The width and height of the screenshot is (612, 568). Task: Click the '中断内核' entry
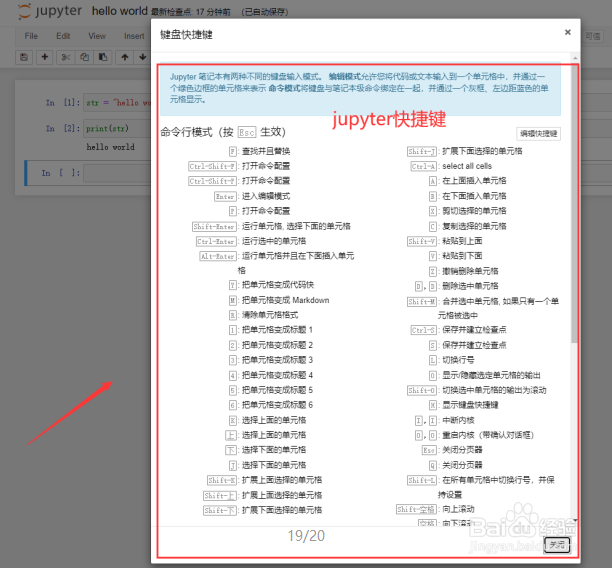445,420
